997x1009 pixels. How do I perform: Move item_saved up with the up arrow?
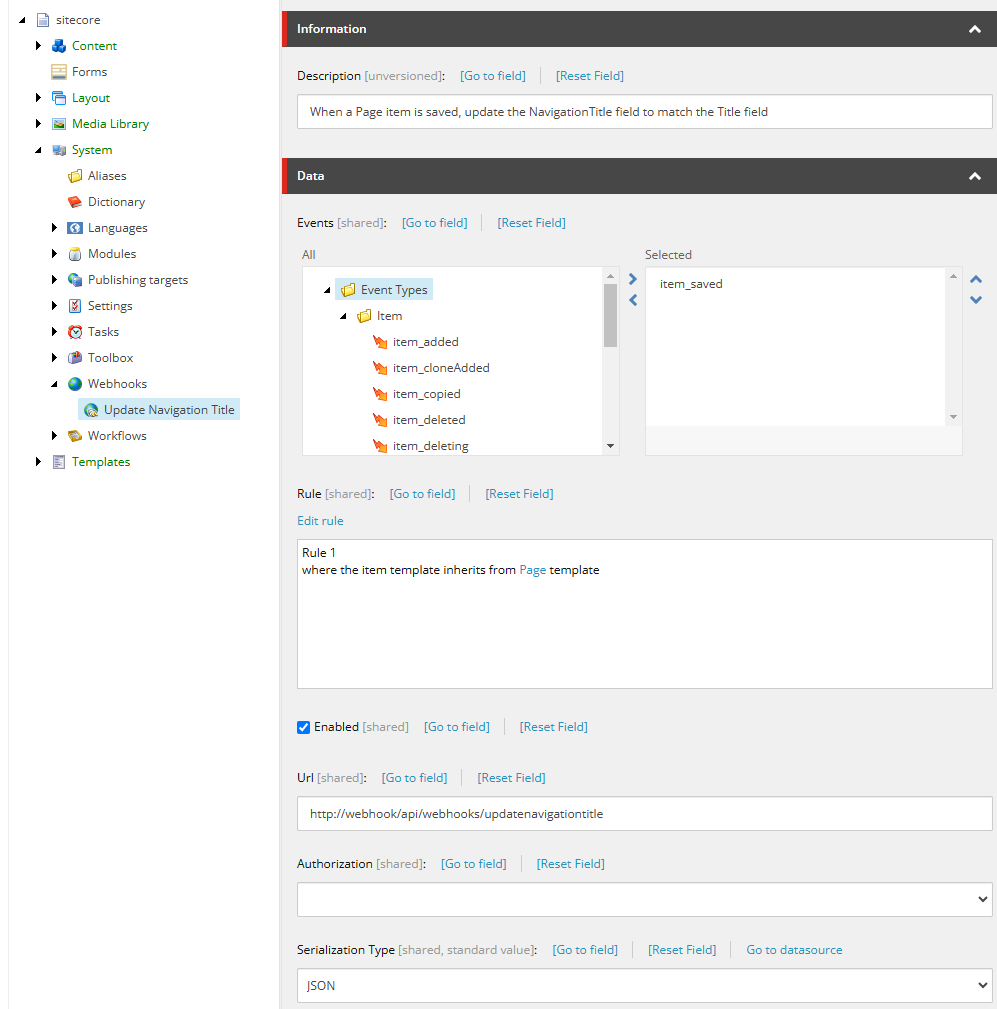pos(976,280)
